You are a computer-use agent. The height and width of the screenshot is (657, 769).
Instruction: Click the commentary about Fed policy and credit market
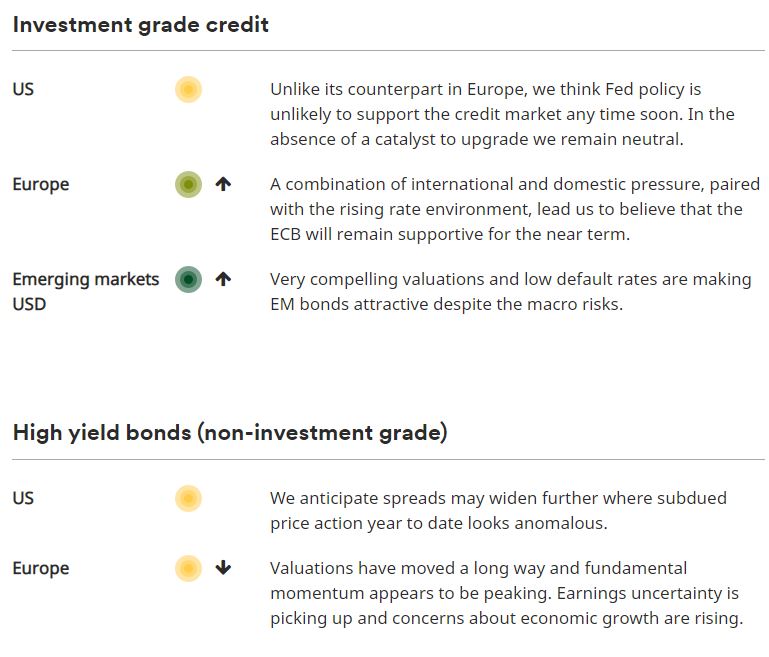pos(502,114)
